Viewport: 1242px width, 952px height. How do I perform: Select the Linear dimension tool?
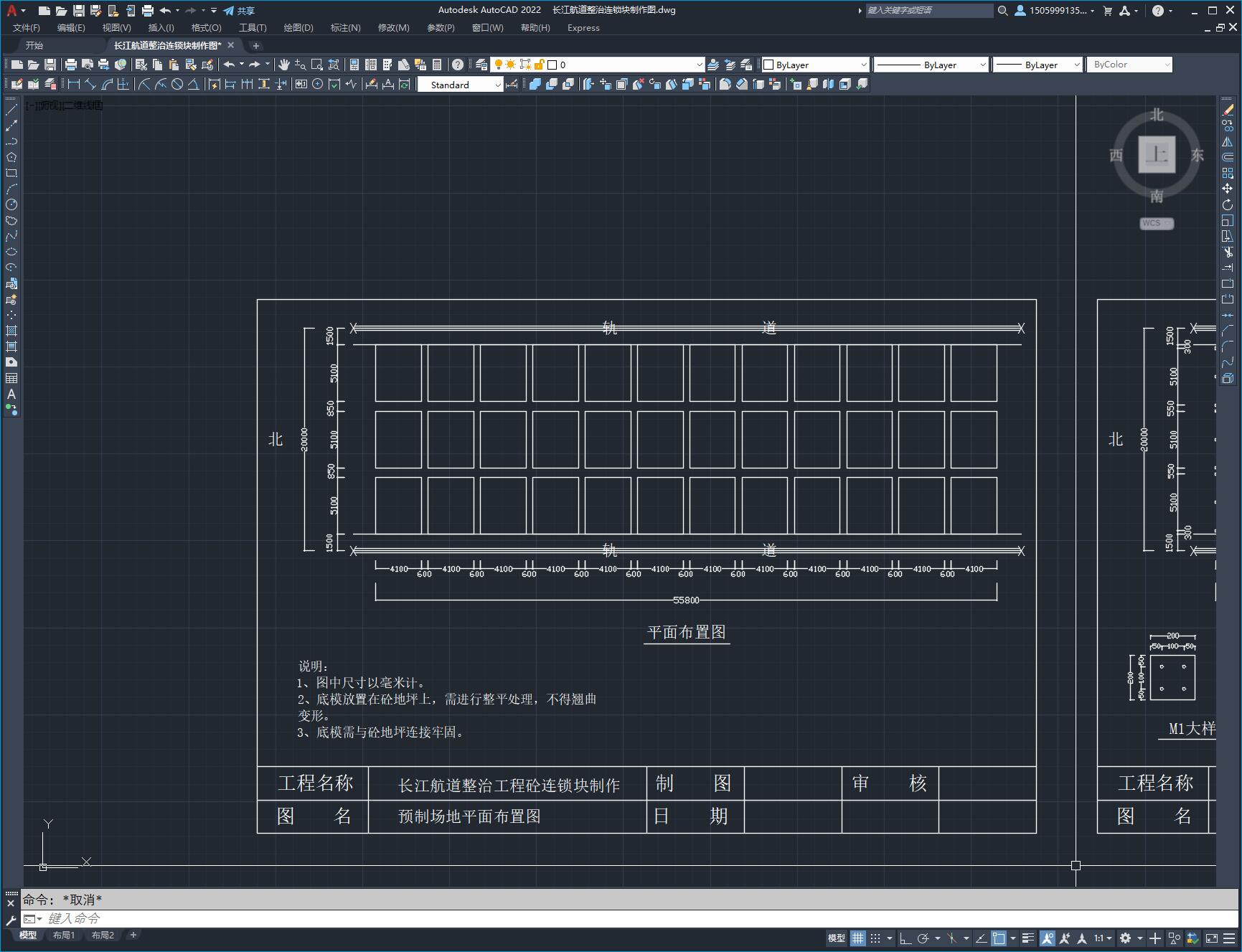[73, 85]
